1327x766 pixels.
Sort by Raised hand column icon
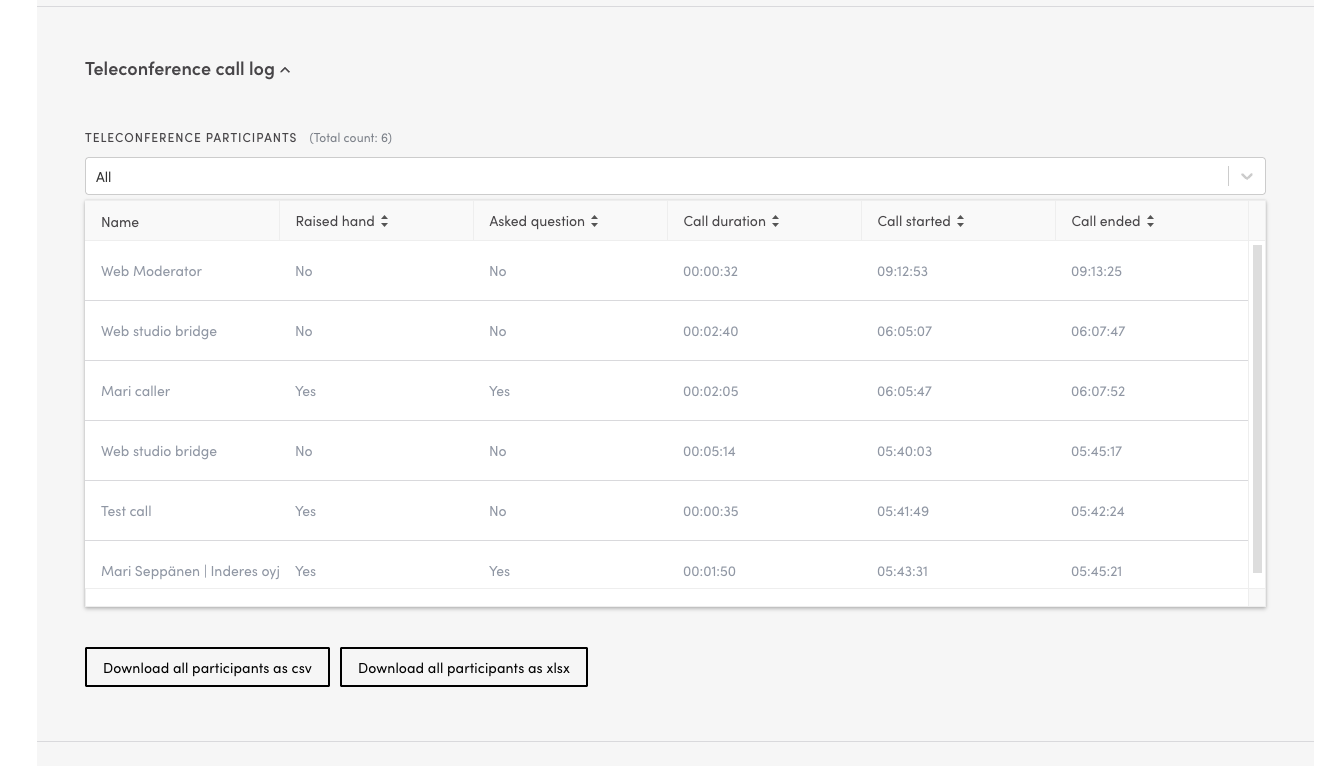[384, 221]
